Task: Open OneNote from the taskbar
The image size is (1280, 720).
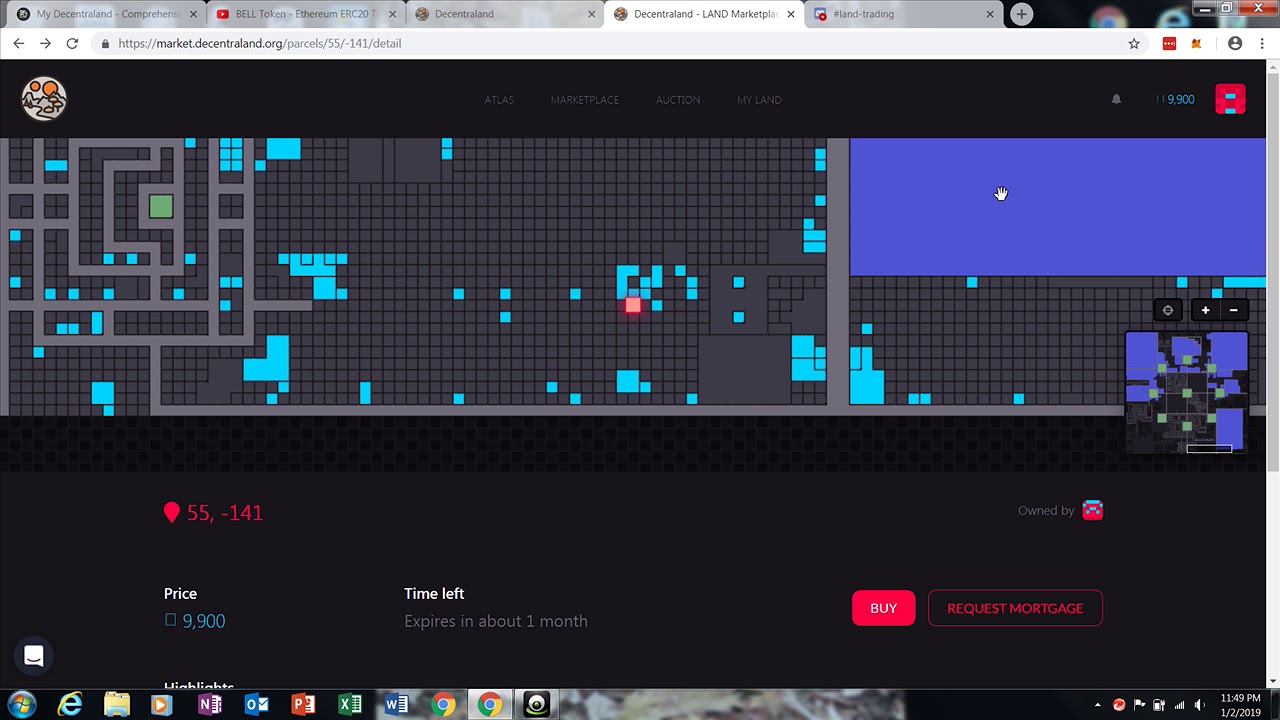Action: [x=210, y=705]
